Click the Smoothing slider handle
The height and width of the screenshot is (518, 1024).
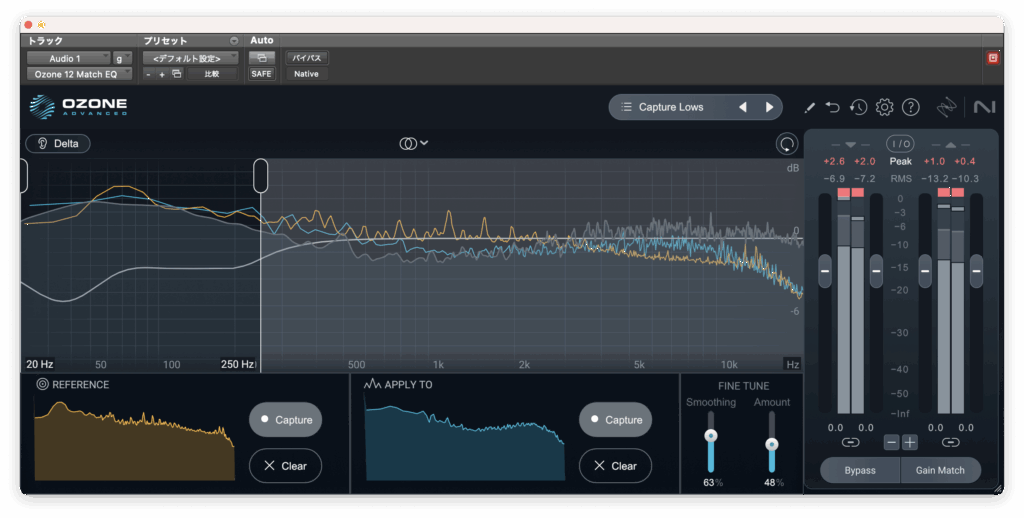point(711,436)
